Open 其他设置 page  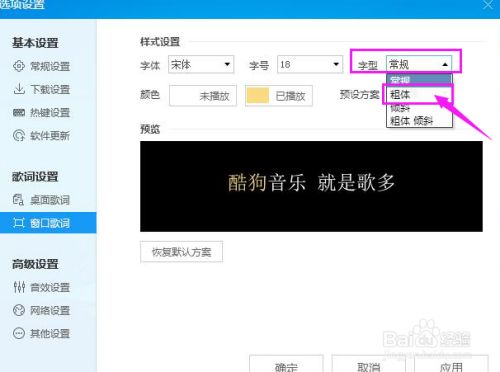coord(50,333)
